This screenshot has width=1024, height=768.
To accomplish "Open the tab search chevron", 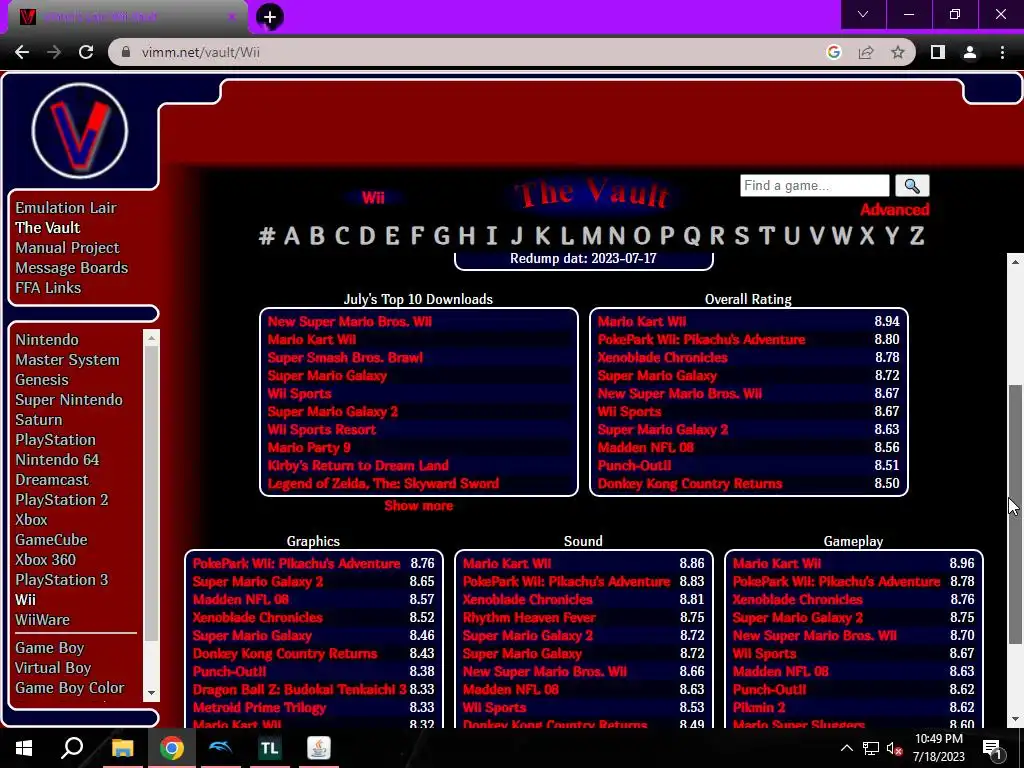I will tap(863, 14).
